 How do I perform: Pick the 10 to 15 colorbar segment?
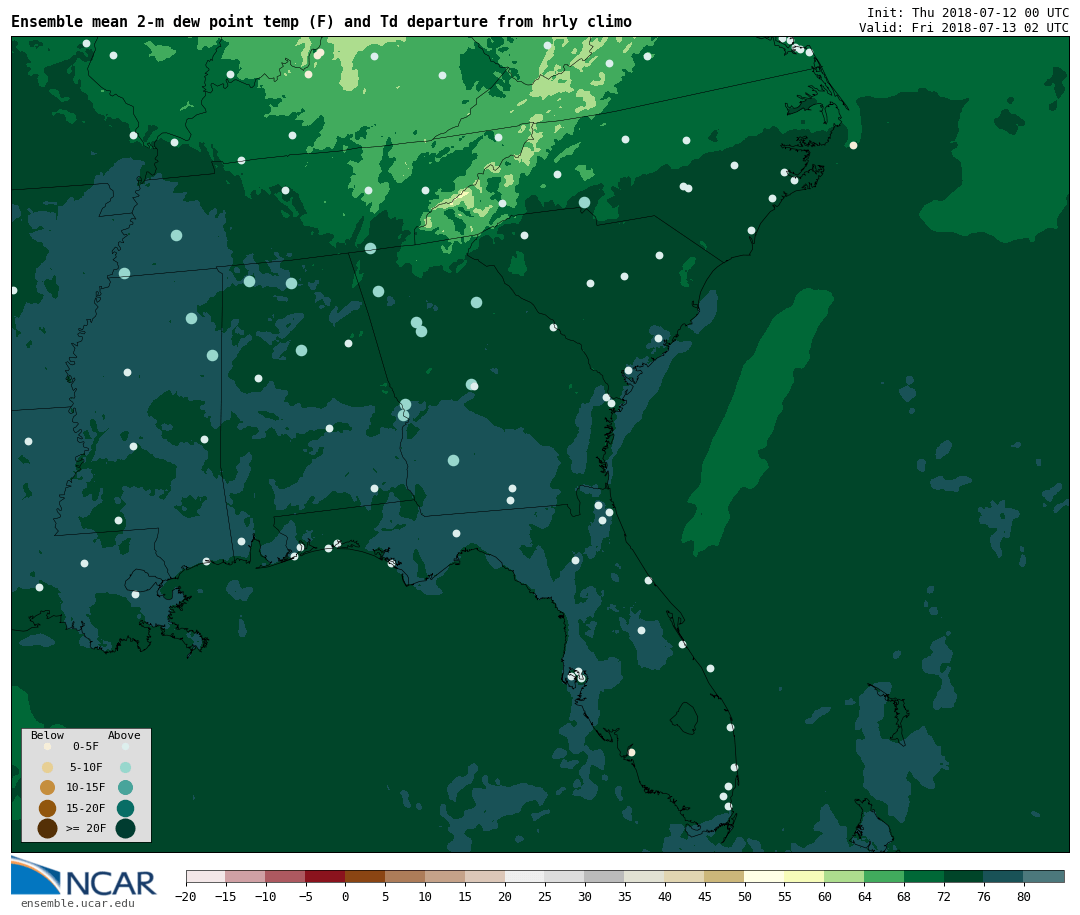[445, 876]
